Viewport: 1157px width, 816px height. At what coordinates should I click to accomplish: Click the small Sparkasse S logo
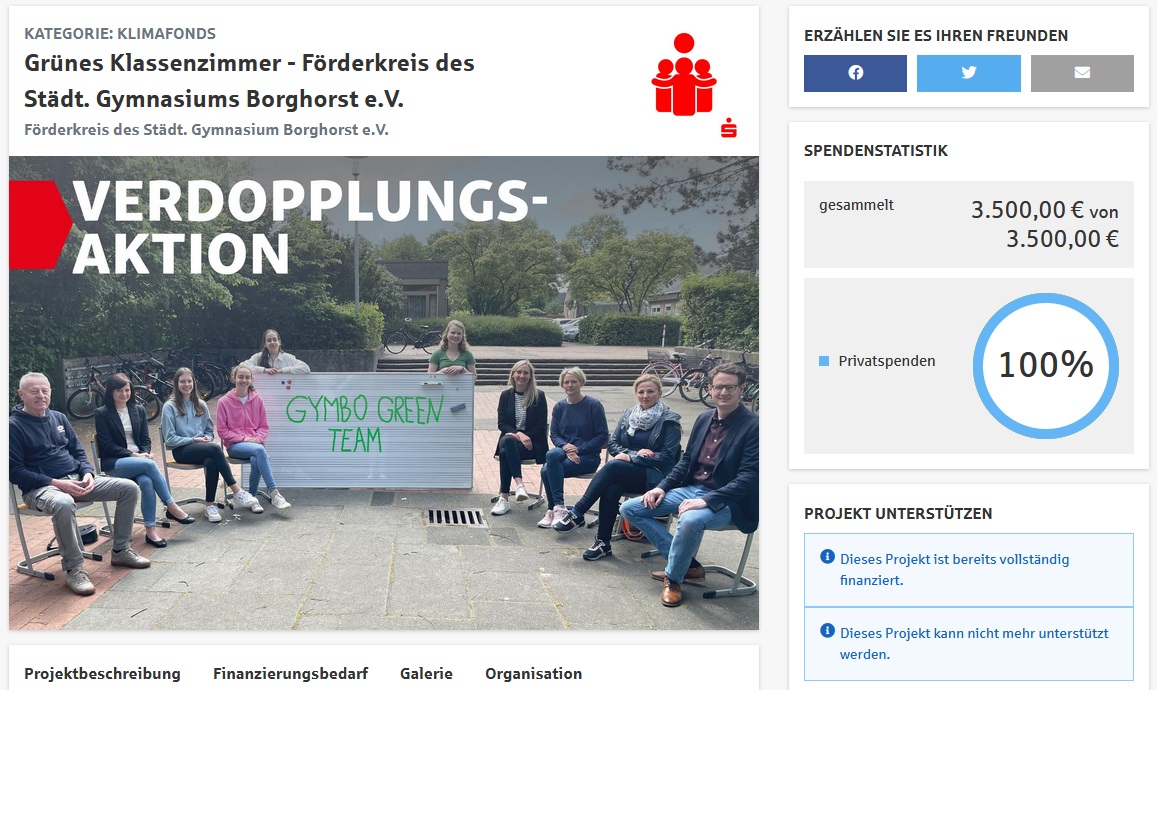click(729, 128)
